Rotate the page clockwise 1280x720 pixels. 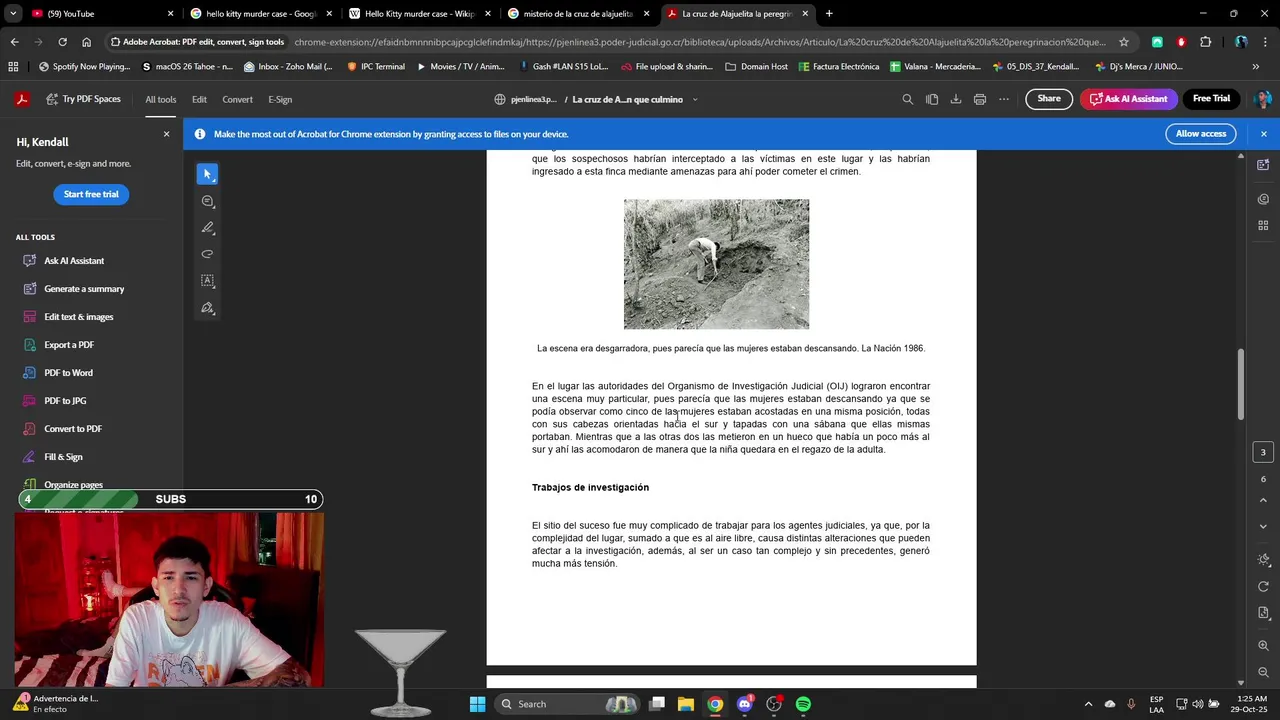(1263, 587)
